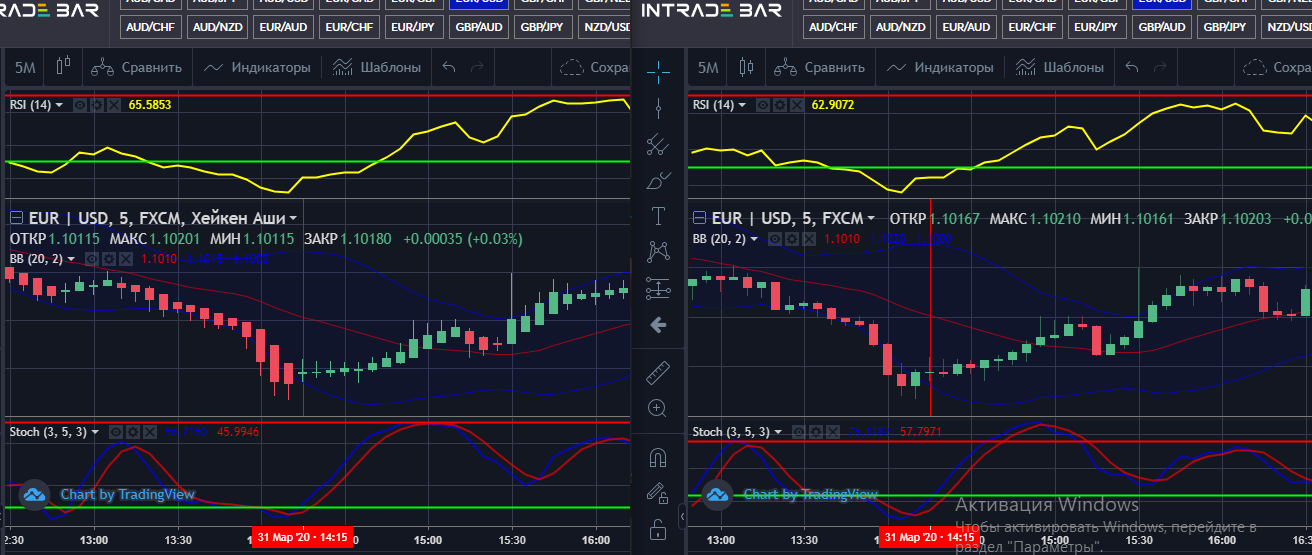
Task: Open the pitchfork drawing tools
Action: [x=658, y=145]
